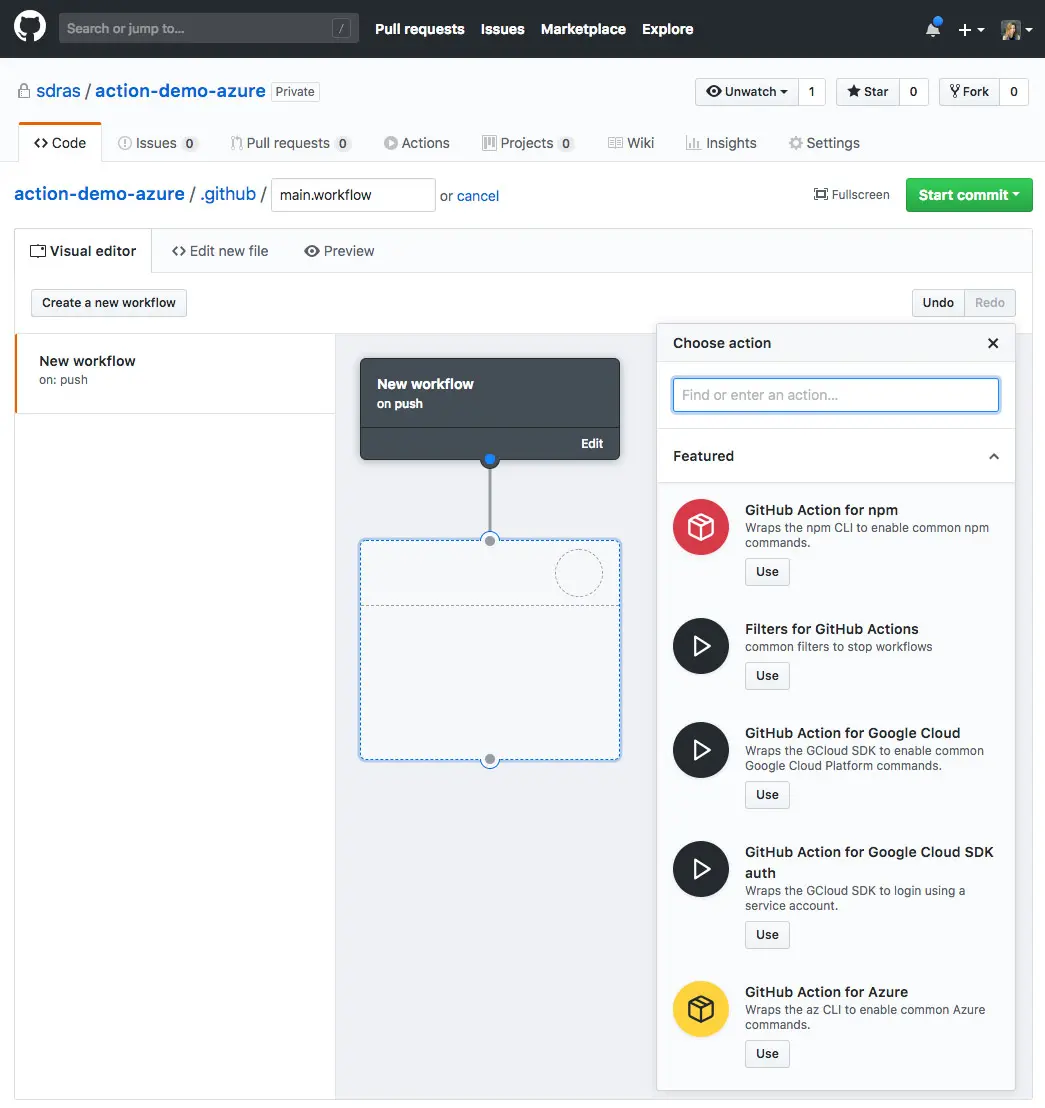Open the Unwatch dropdown
This screenshot has height=1108, width=1045.
point(747,91)
